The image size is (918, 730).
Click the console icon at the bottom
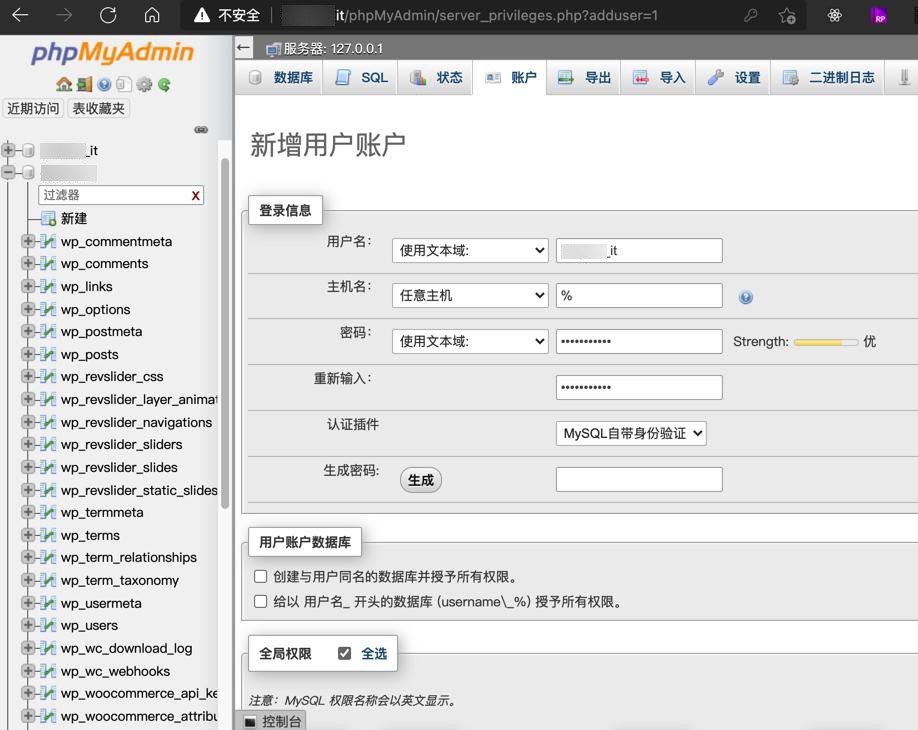250,721
